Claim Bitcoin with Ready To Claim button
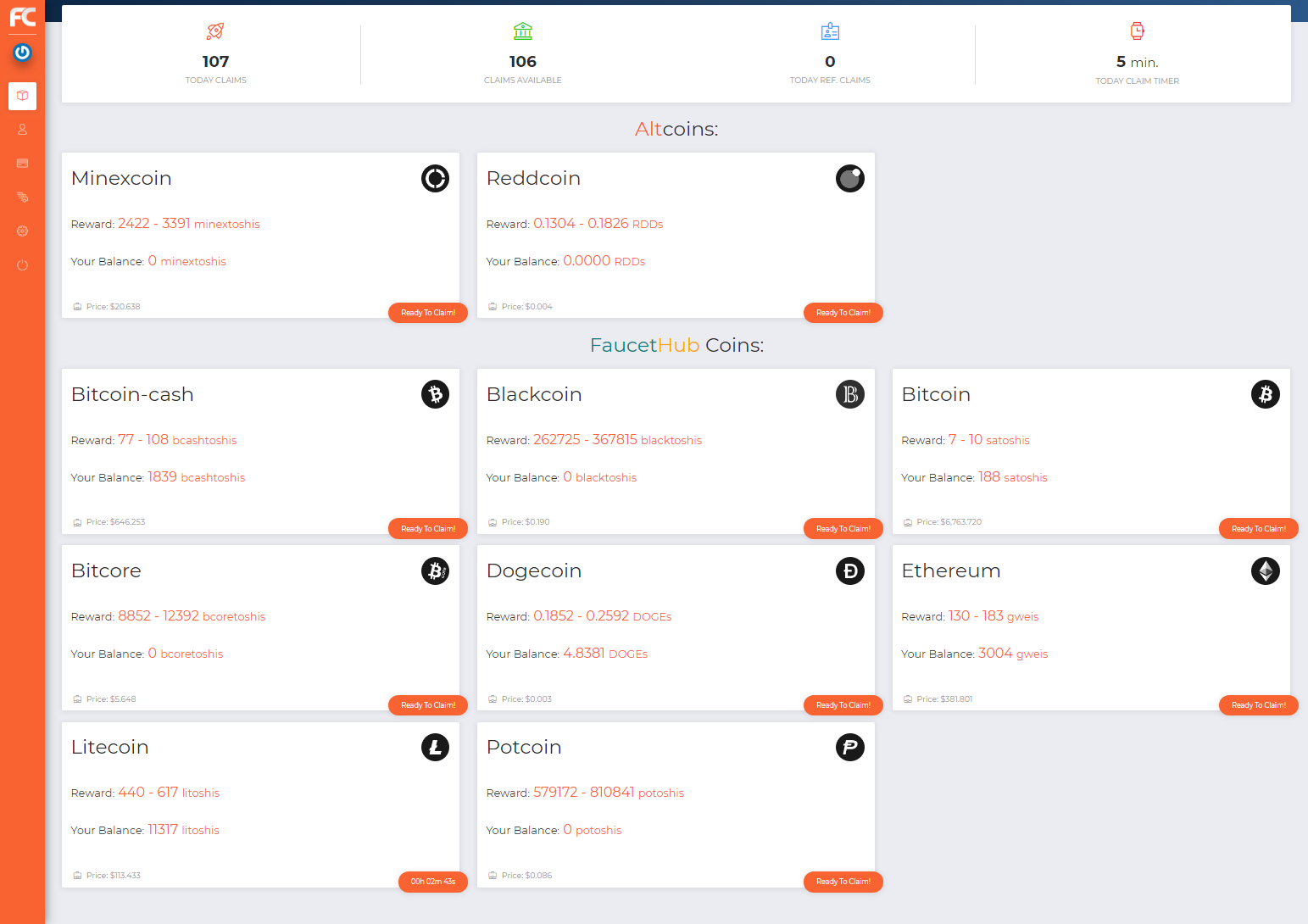1308x924 pixels. coord(1259,529)
